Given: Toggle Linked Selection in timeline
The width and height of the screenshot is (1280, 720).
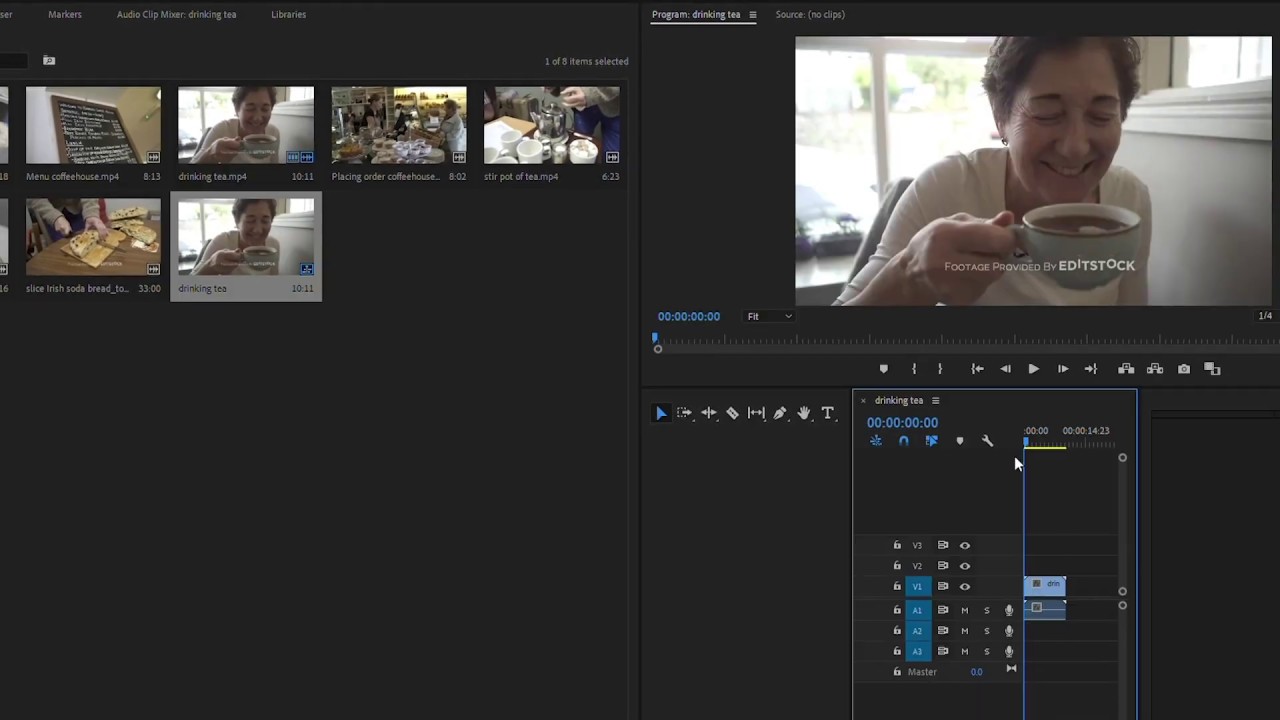Looking at the screenshot, I should point(931,441).
